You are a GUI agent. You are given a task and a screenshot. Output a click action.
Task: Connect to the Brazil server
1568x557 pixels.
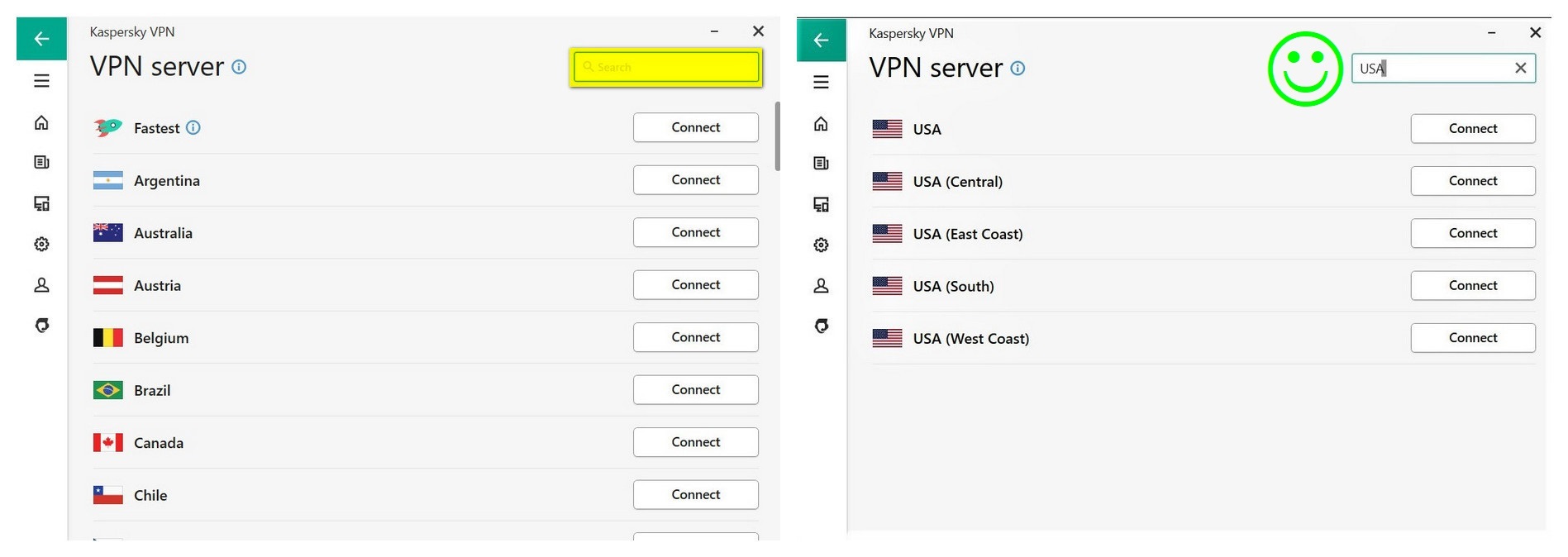(696, 389)
